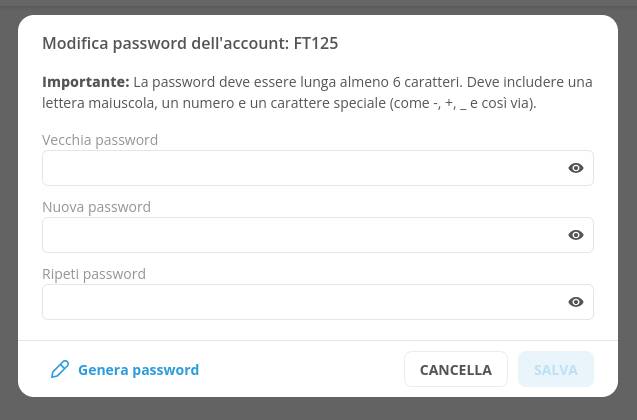Viewport: 637px width, 420px height.
Task: Click the divider line above the footer buttons
Action: [318, 340]
